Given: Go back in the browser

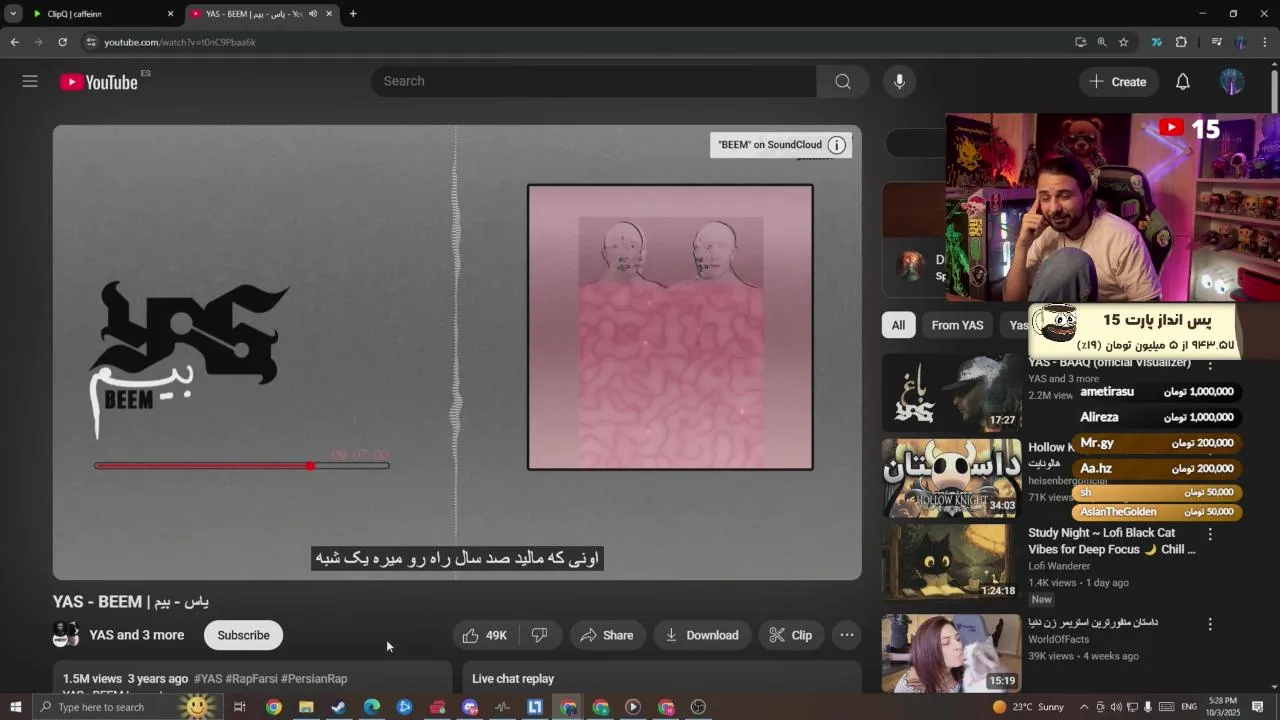Looking at the screenshot, I should [14, 42].
